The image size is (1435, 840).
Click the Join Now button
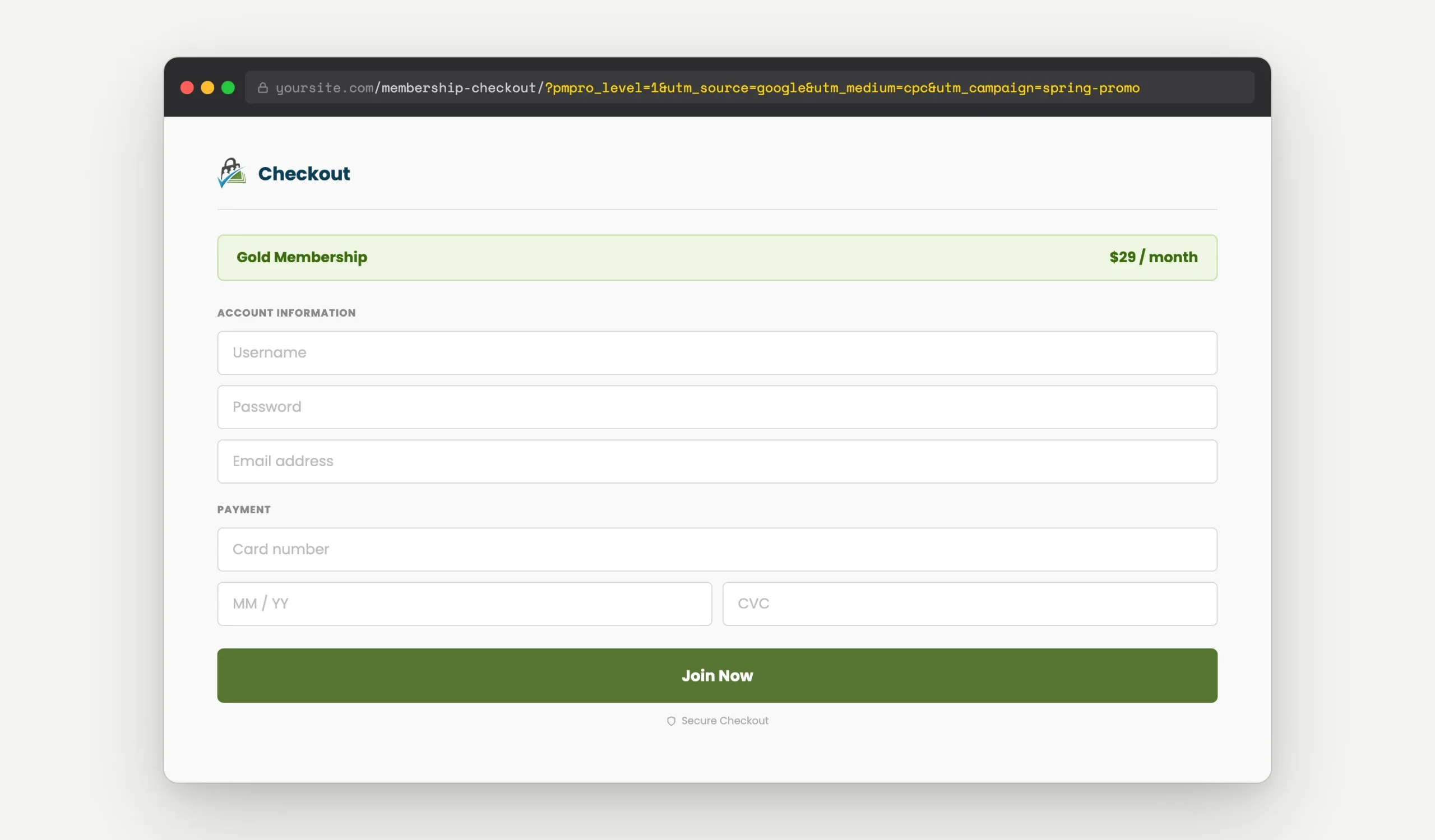(716, 675)
